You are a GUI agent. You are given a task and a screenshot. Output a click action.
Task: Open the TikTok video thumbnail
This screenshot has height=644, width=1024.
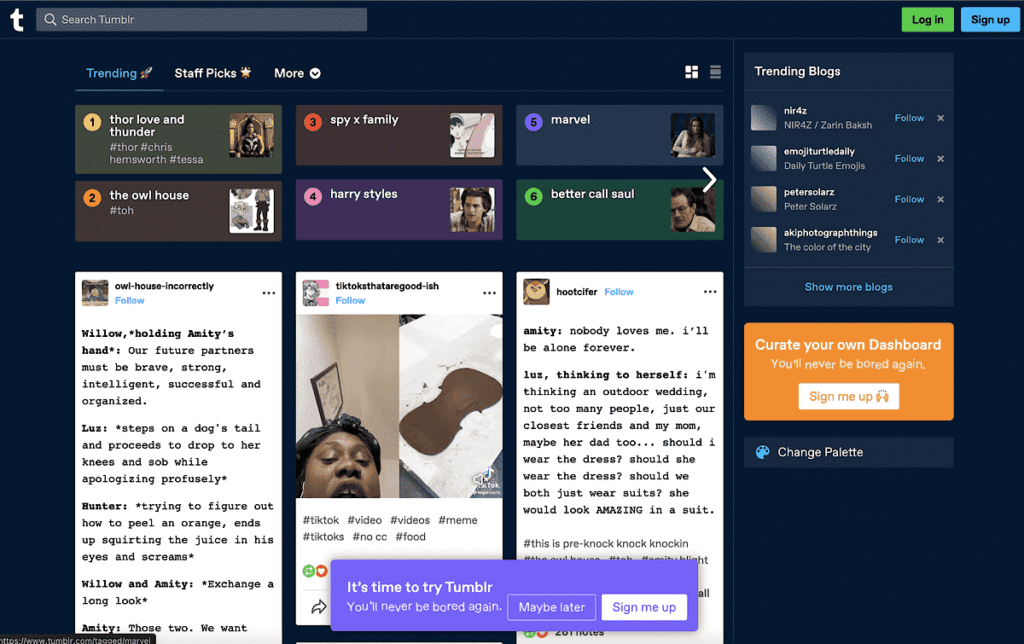coord(399,406)
